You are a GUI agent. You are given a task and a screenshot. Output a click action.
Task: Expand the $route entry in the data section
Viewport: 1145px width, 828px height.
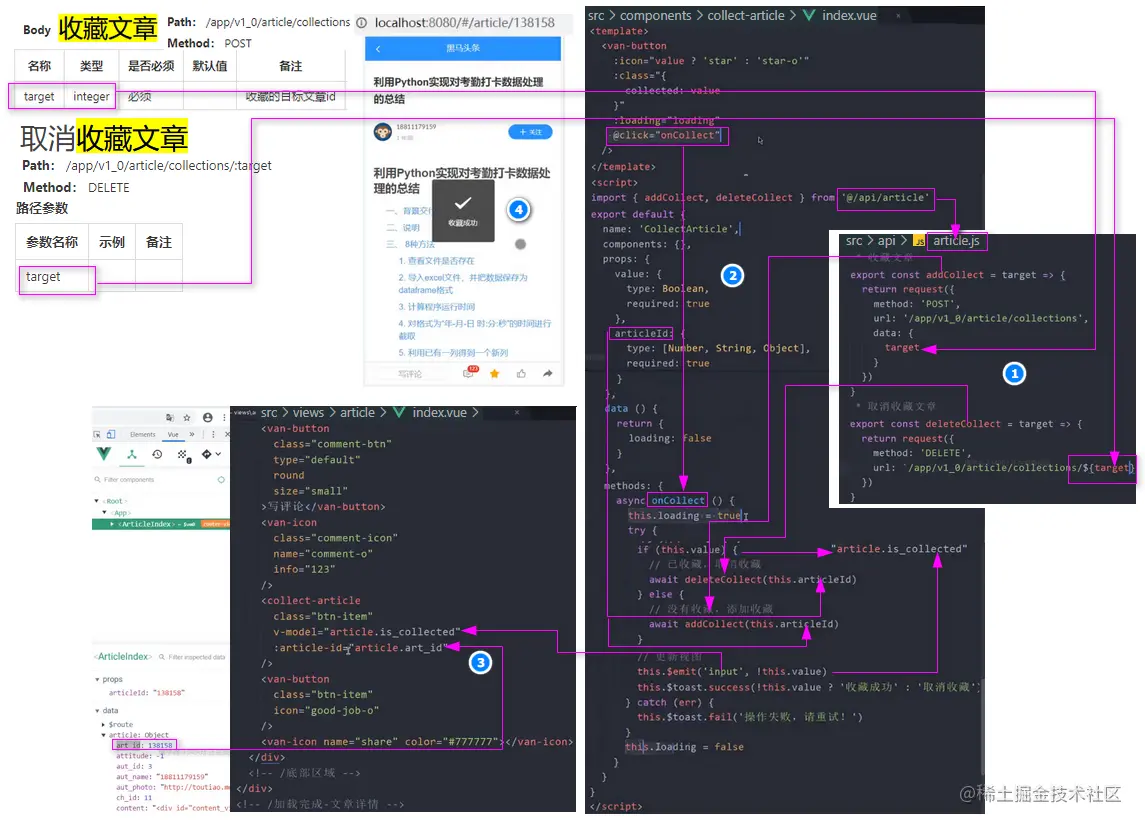[x=103, y=724]
